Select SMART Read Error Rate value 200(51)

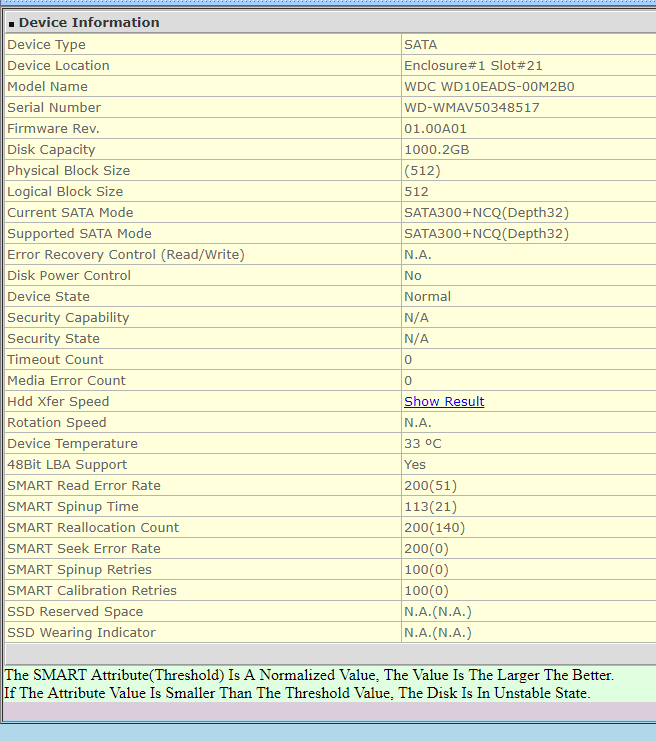(431, 485)
